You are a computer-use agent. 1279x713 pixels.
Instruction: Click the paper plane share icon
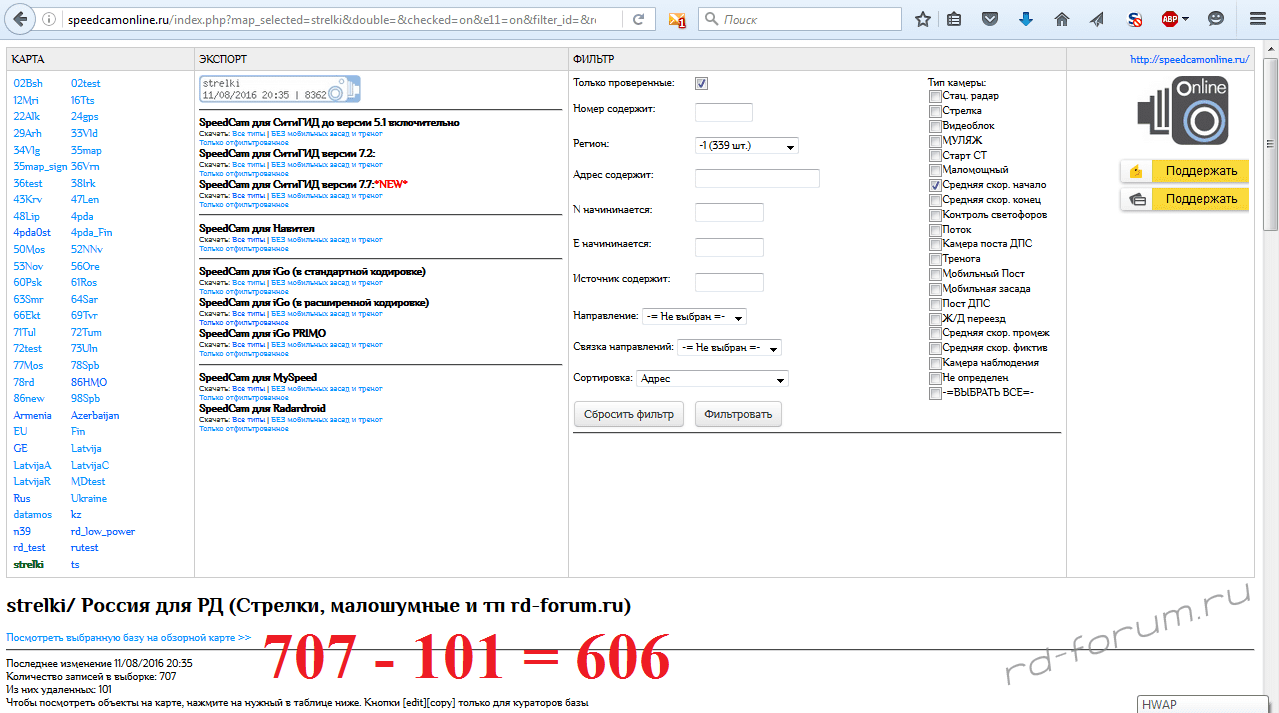(1097, 19)
